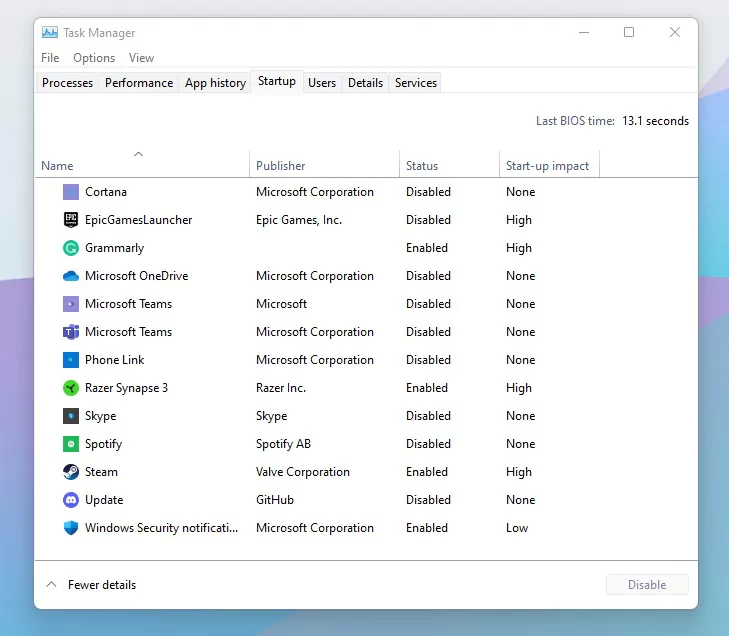Open the File menu
The image size is (729, 636).
(x=50, y=58)
